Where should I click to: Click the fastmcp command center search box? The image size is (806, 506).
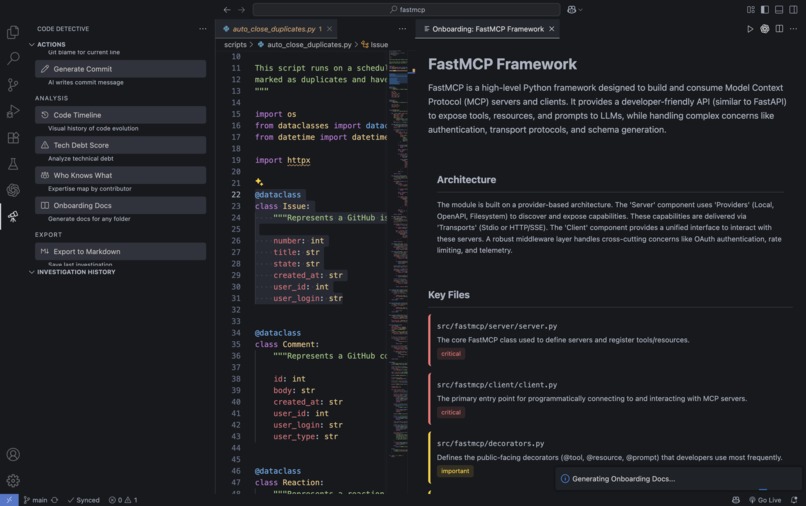(x=407, y=9)
